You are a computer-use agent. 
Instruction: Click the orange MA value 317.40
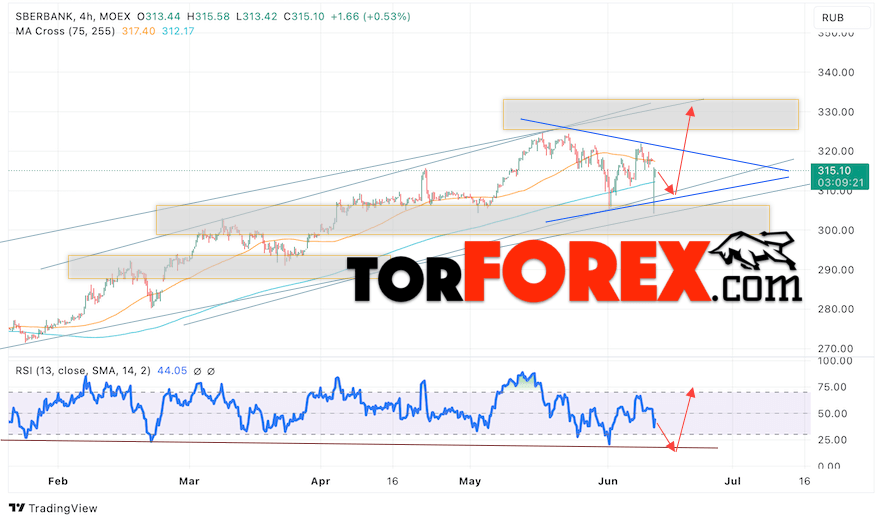139,32
